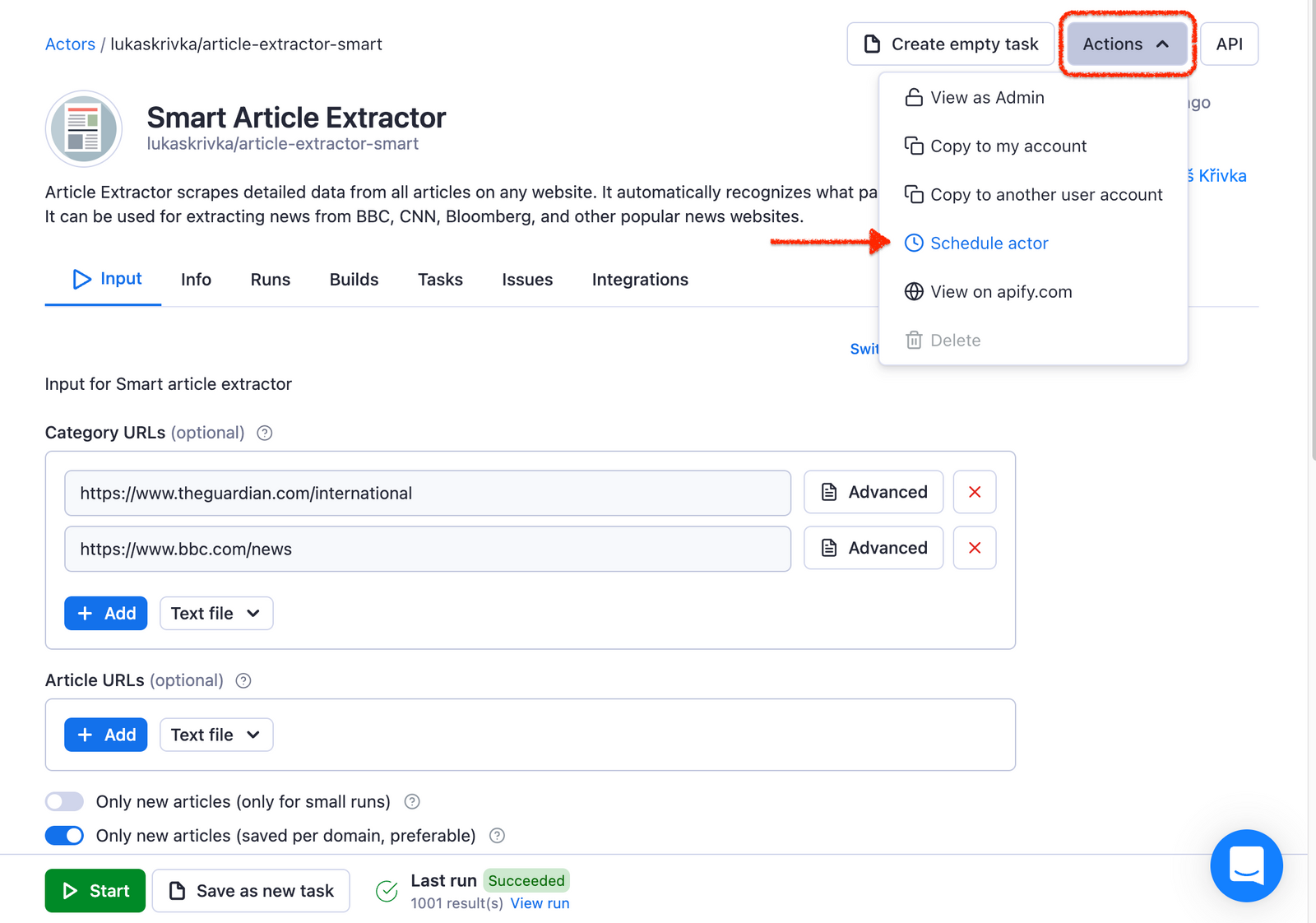Open Text file dropdown under Category URLs
Screen dimensions: 1316x923
point(215,613)
